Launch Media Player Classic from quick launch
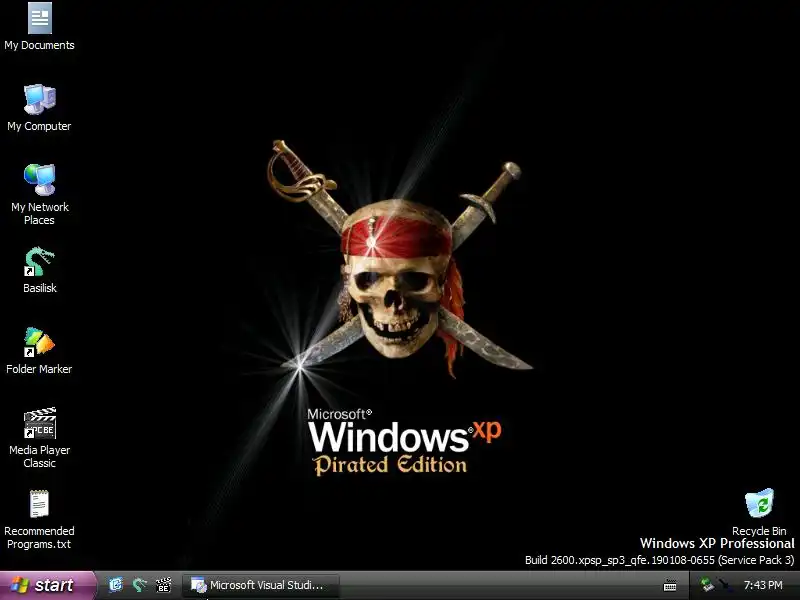800x600 pixels. (x=163, y=585)
